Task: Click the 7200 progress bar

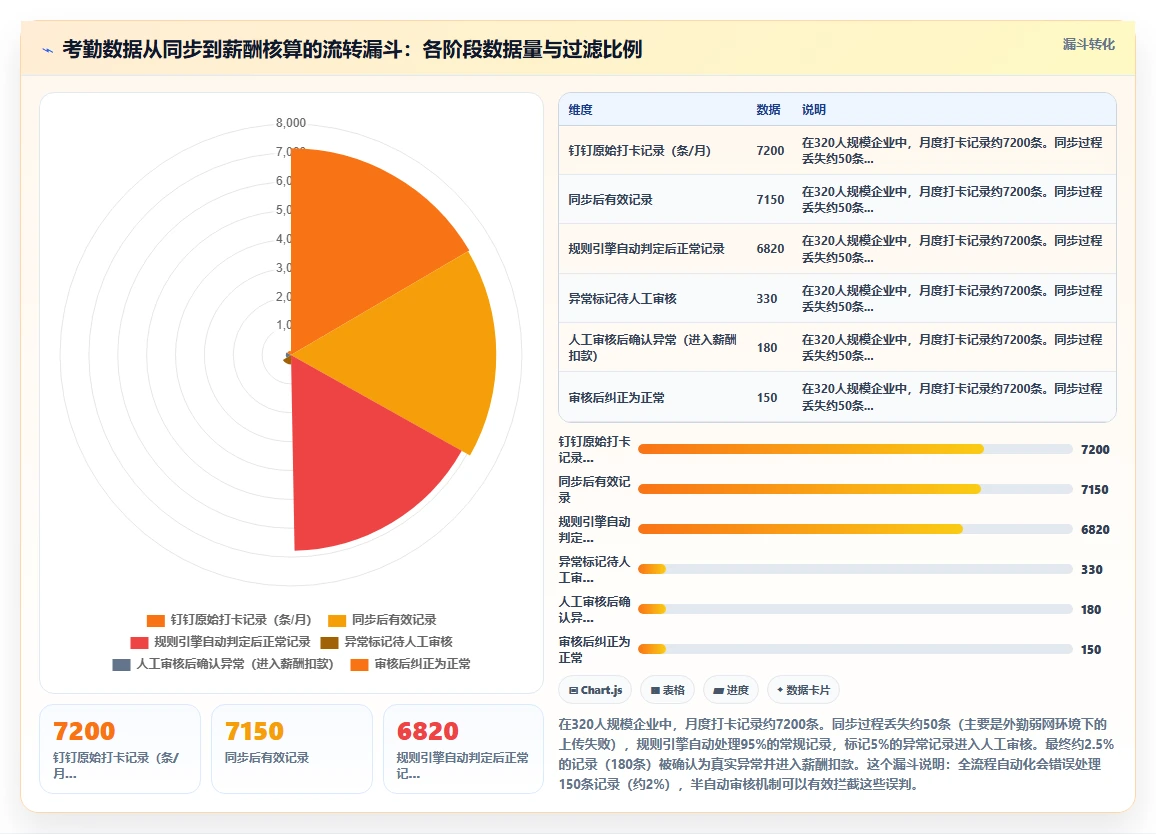Action: 855,449
